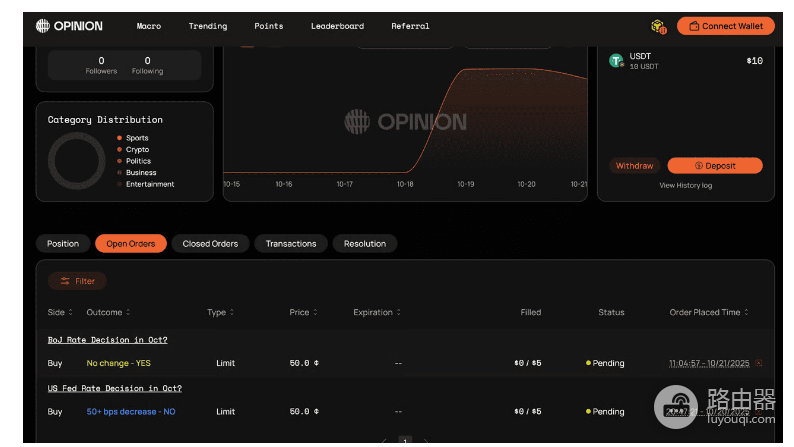Open the Referral page

tap(410, 26)
